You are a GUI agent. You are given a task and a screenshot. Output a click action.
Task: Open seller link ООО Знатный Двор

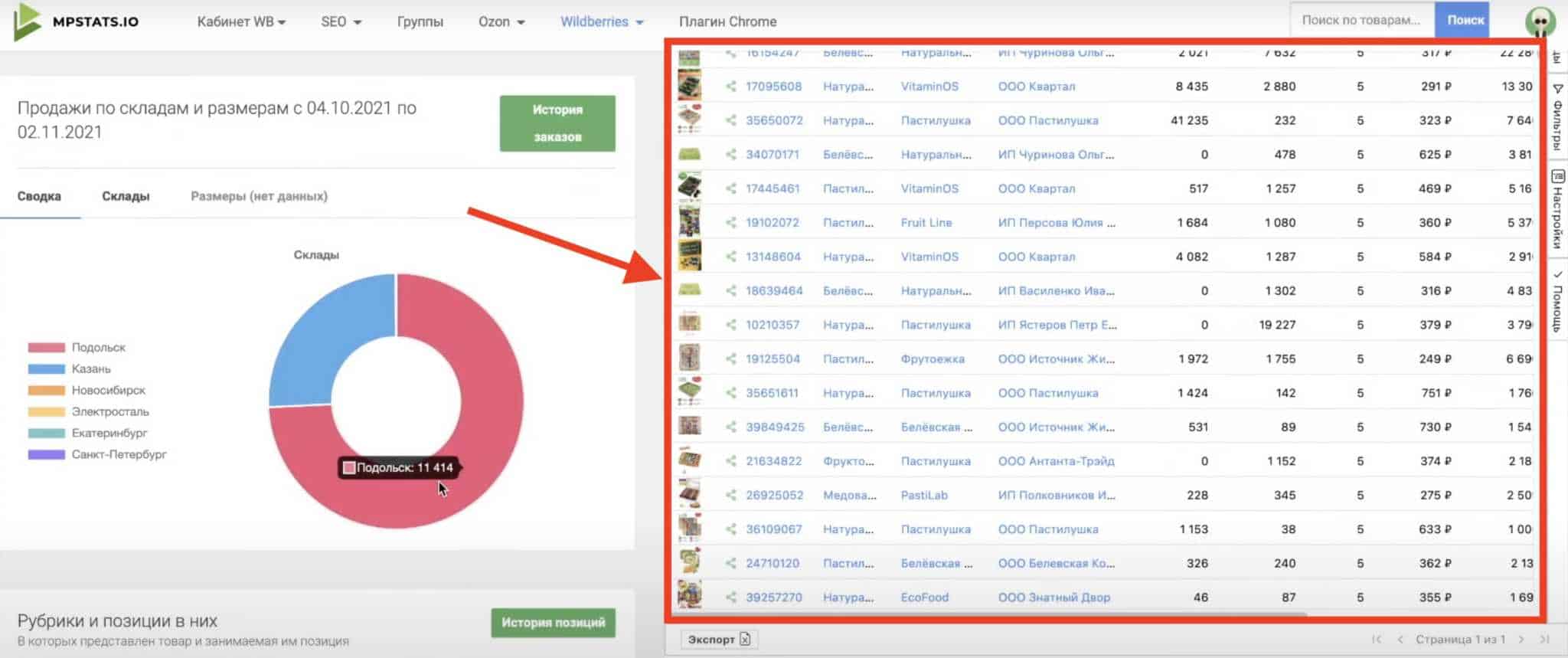tap(1053, 597)
